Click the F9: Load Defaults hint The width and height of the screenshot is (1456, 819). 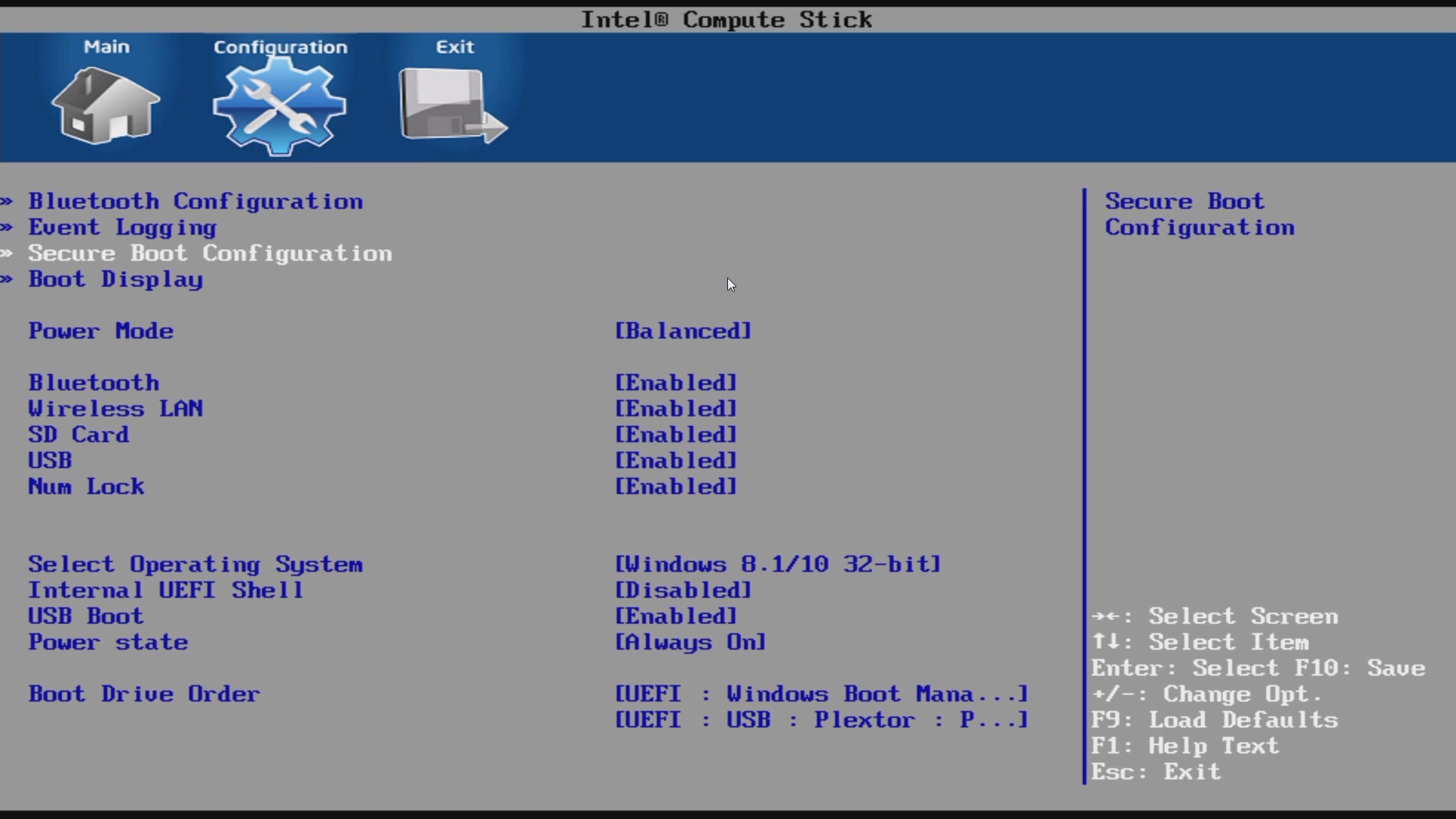pyautogui.click(x=1215, y=720)
